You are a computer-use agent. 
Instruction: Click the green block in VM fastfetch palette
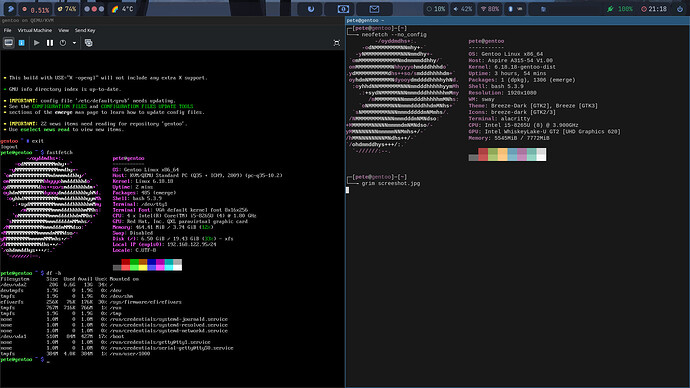[134, 265]
